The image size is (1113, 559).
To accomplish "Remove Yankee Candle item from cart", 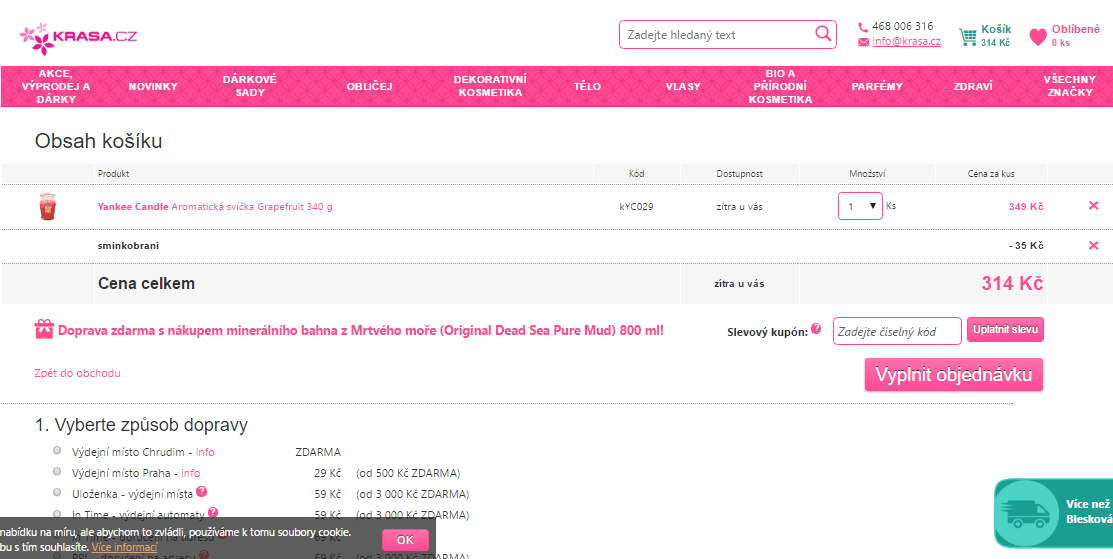I will pyautogui.click(x=1093, y=206).
